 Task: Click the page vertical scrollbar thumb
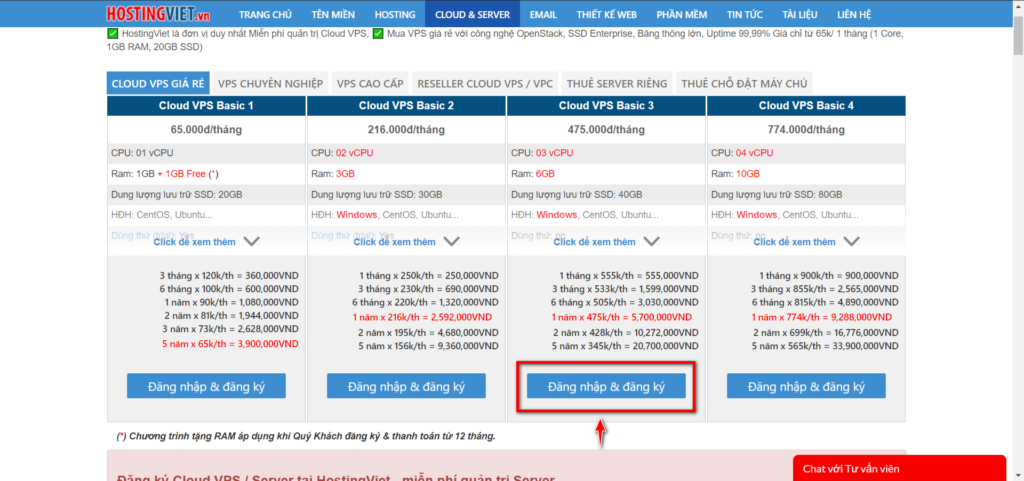coord(1018,36)
